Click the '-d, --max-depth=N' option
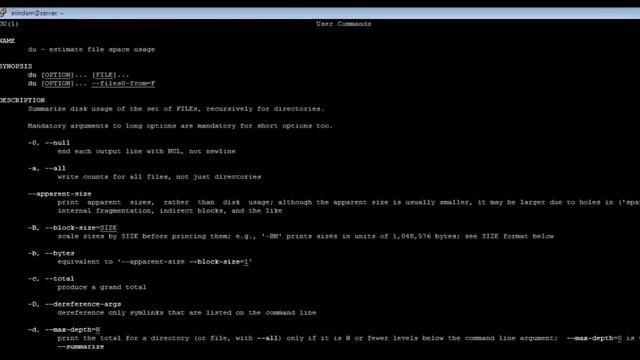 (64, 330)
